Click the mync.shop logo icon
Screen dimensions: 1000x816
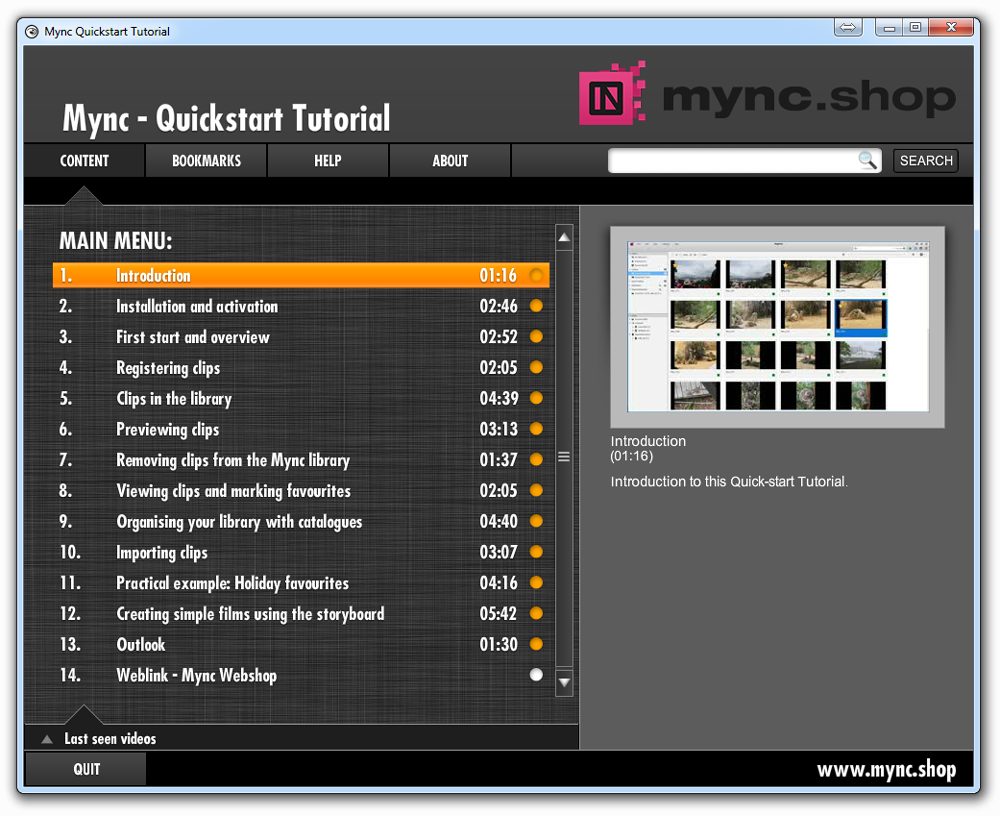point(612,95)
